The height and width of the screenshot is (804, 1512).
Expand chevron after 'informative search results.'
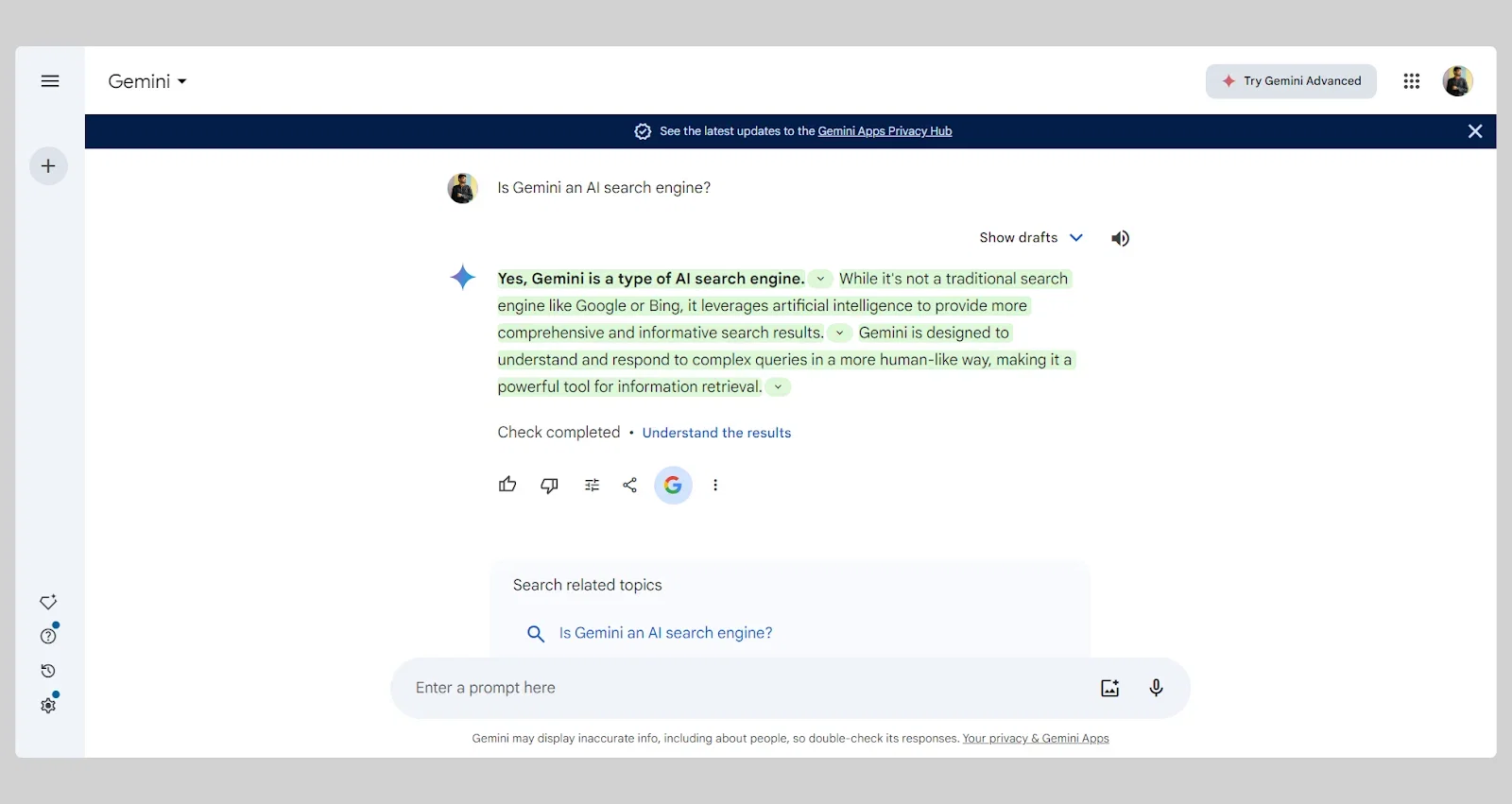click(x=839, y=333)
